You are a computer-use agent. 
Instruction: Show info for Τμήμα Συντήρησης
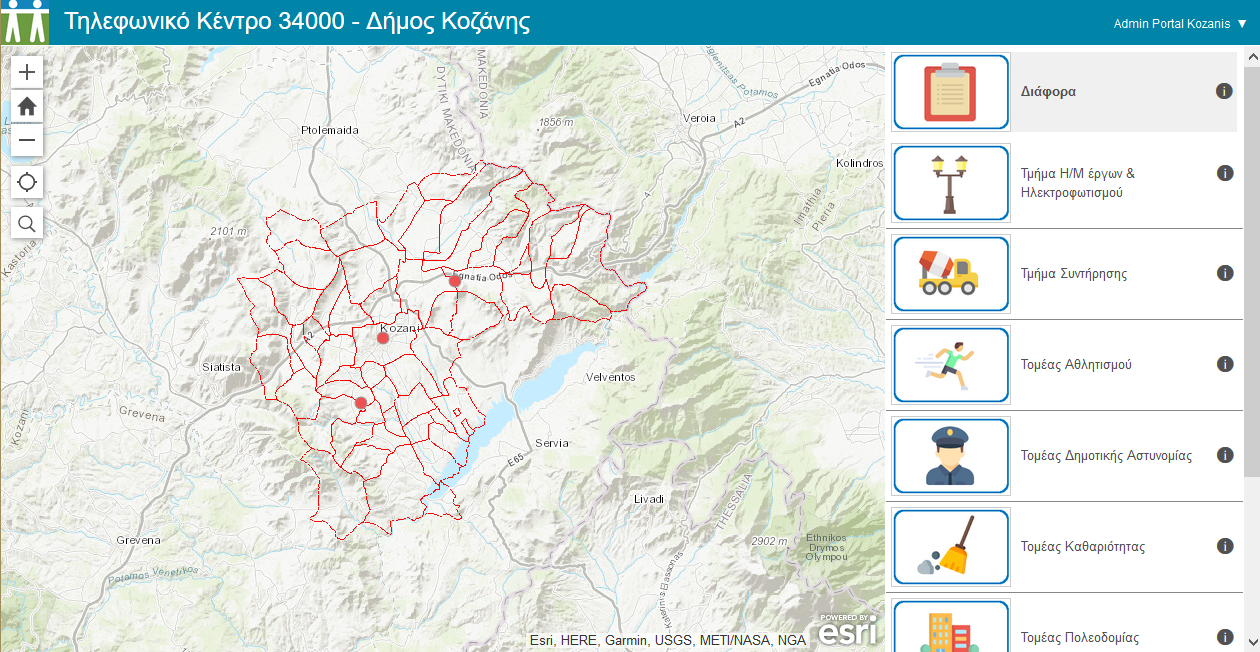[1224, 273]
